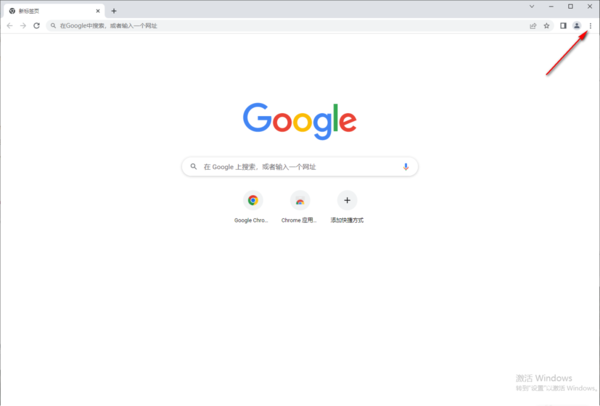Image resolution: width=600 pixels, height=406 pixels.
Task: Focus the Google search box on page
Action: [300, 167]
